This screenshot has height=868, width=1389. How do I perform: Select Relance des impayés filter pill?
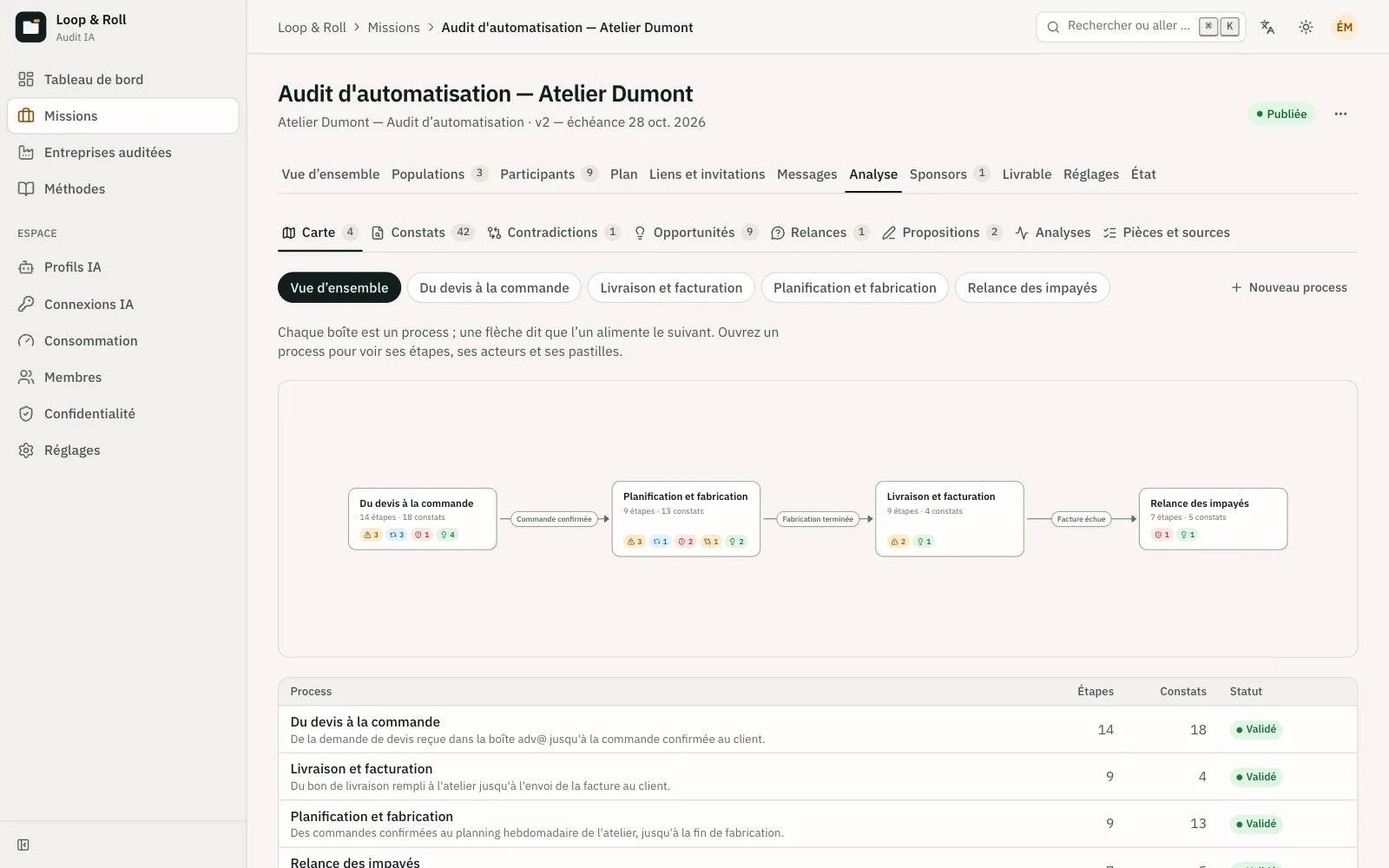pos(1032,287)
